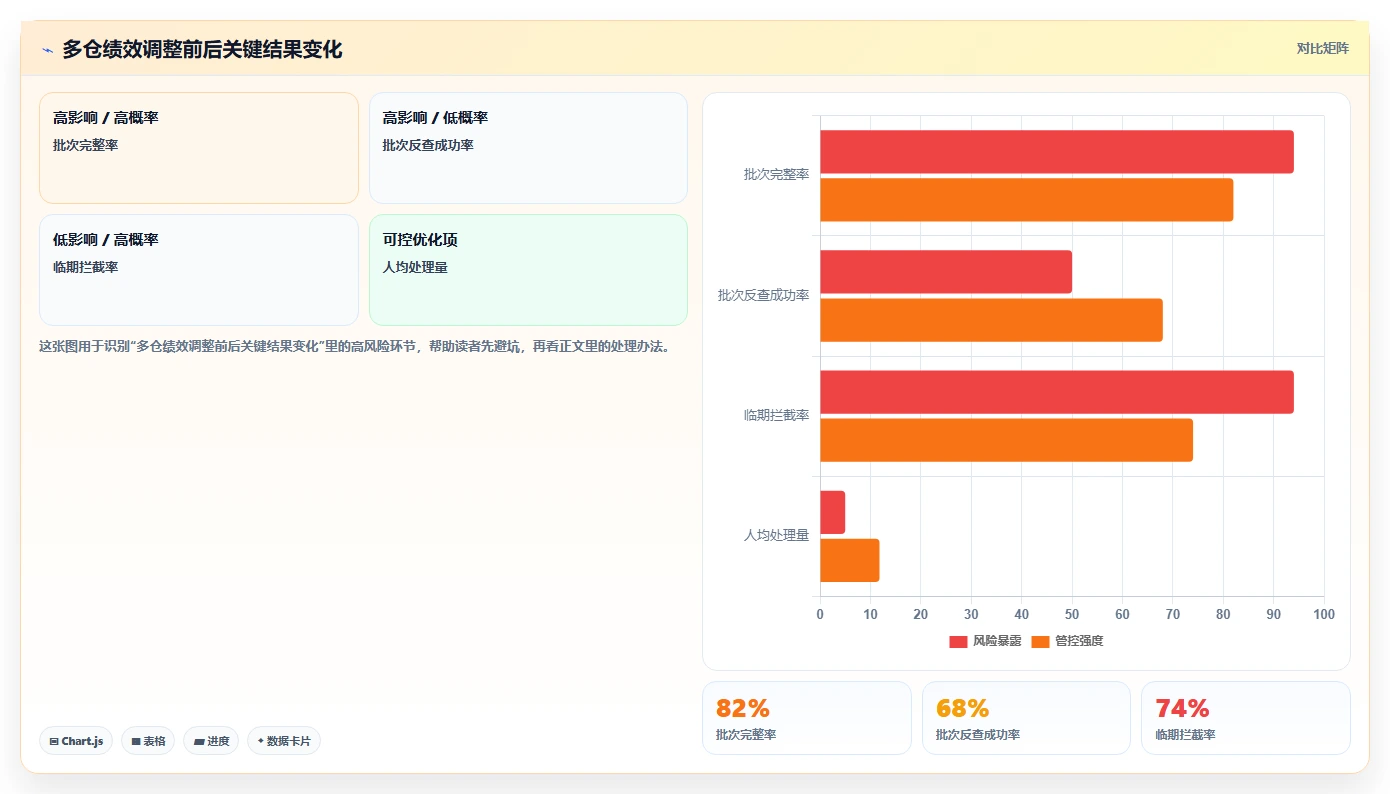Click the axis tick value 100
Screen dimensions: 1390x794
[1324, 614]
